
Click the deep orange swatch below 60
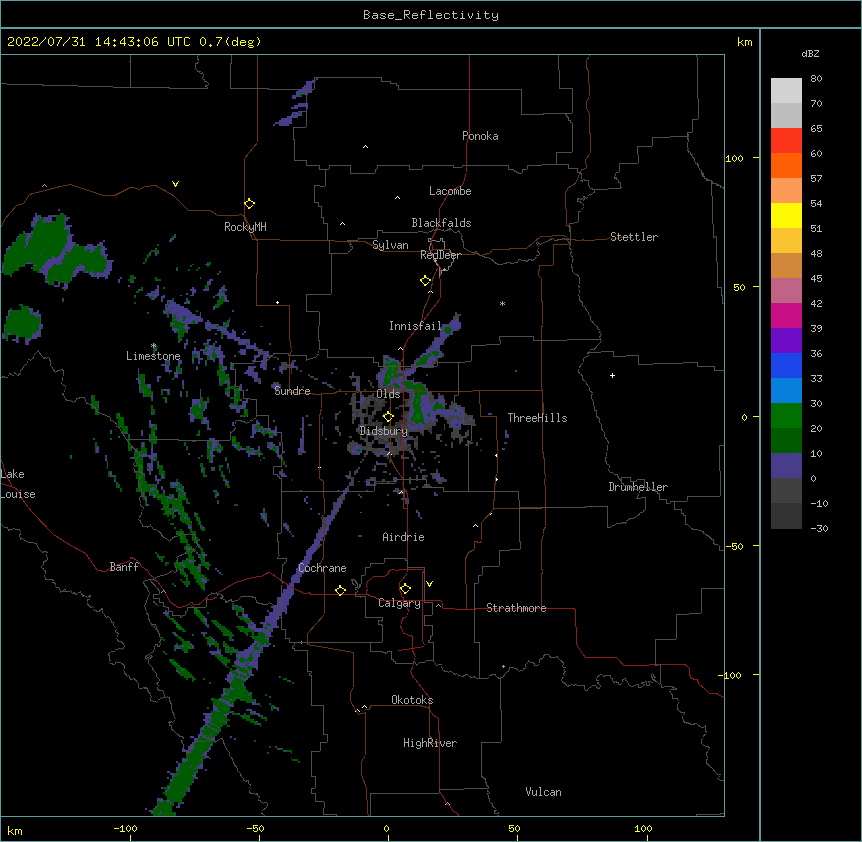click(x=786, y=165)
